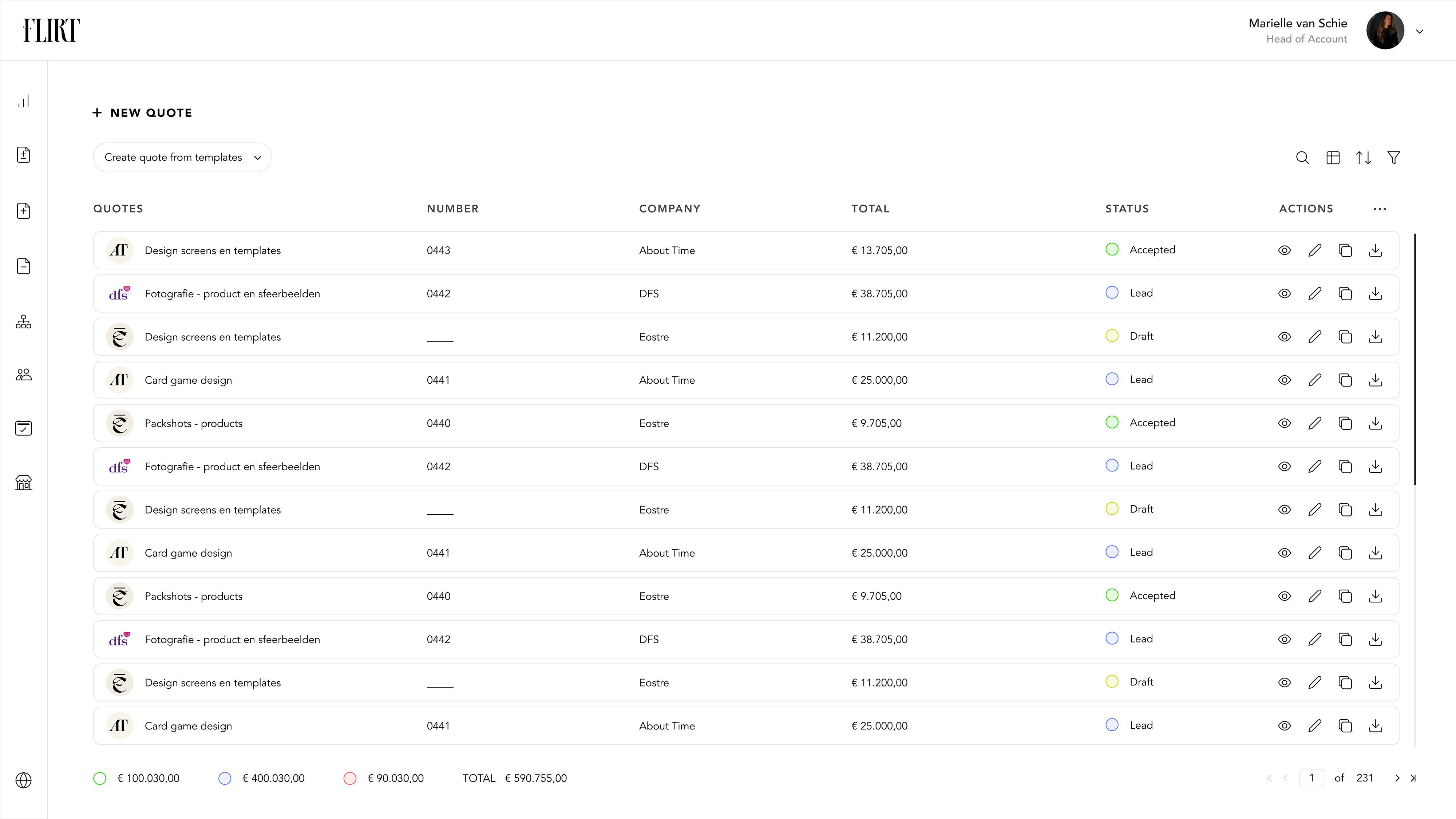The height and width of the screenshot is (819, 1456).
Task: Toggle the green Accepted total status circle
Action: tap(99, 778)
